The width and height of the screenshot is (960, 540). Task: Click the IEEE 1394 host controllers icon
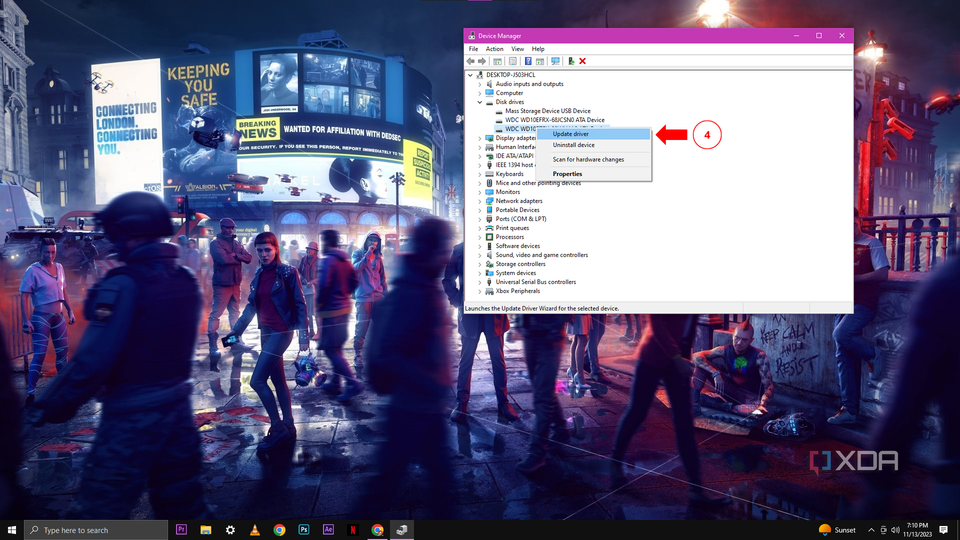(x=489, y=165)
